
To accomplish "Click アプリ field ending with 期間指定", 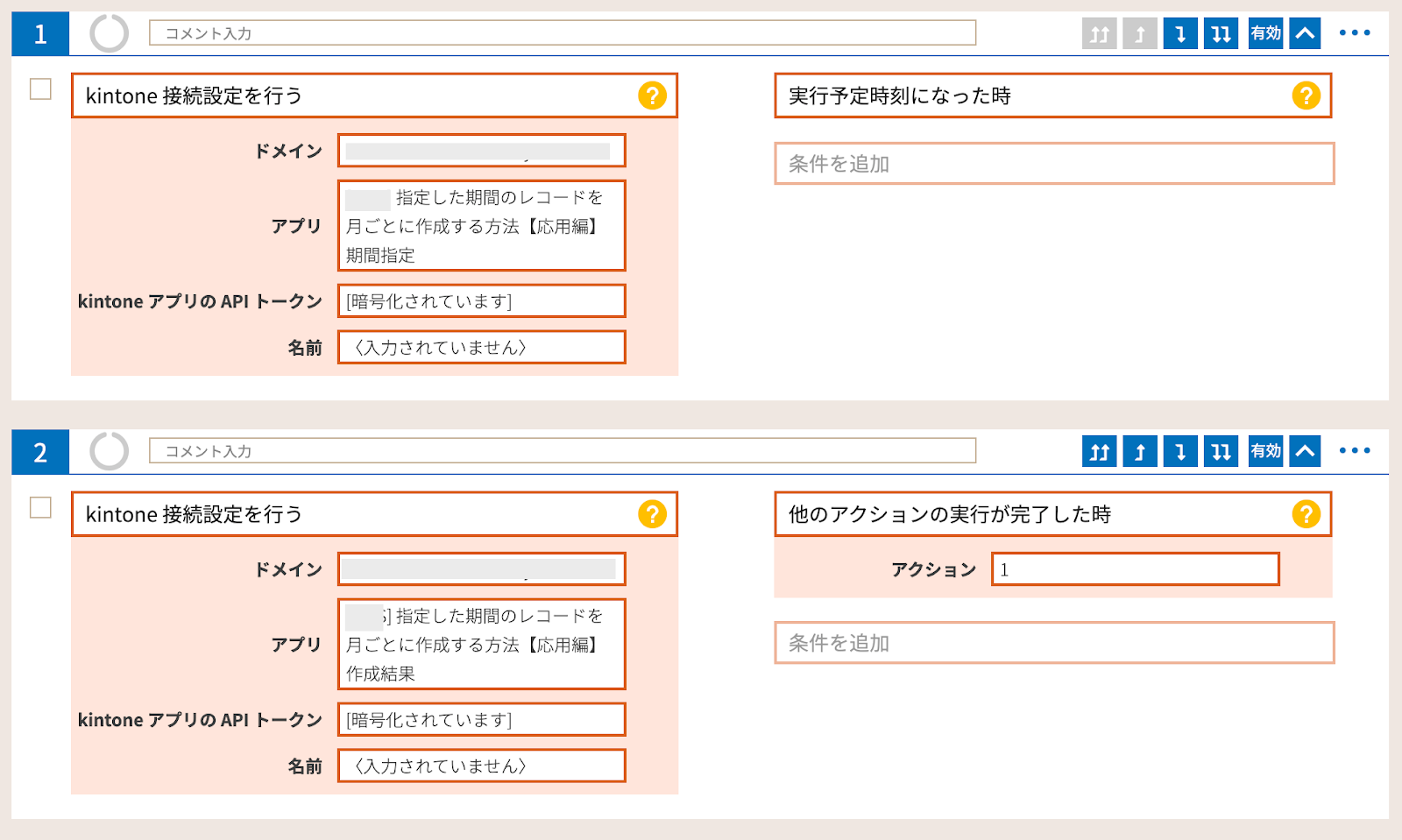I will pyautogui.click(x=482, y=226).
